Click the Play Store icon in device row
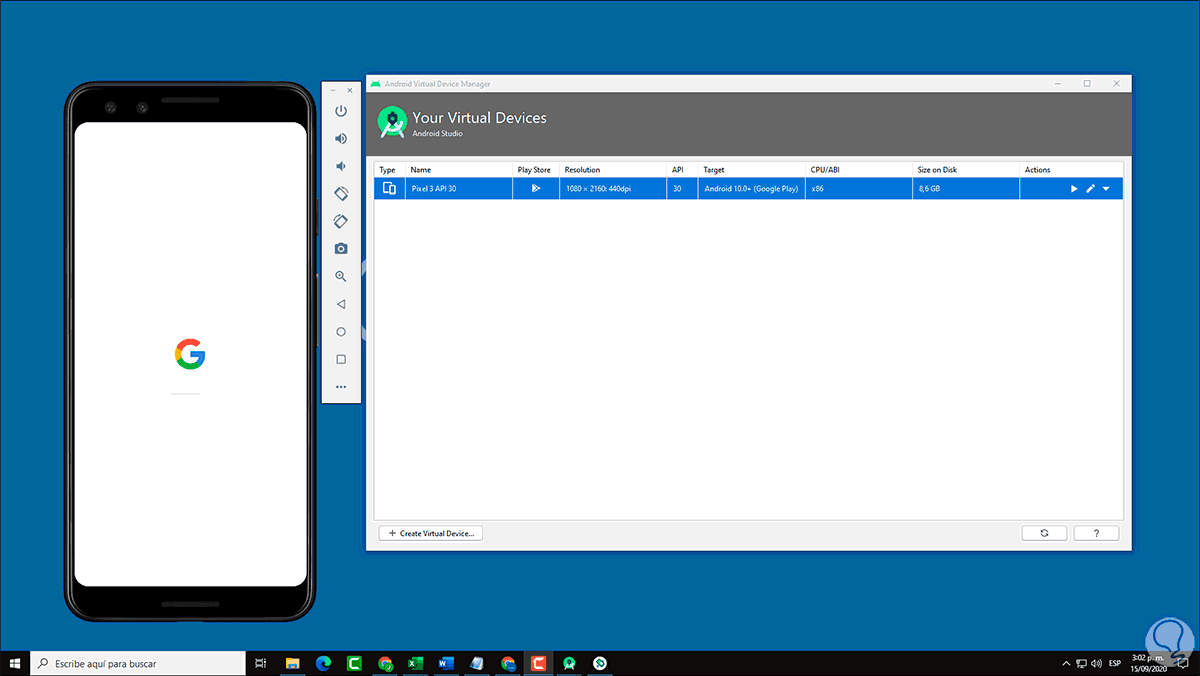Image resolution: width=1200 pixels, height=676 pixels. 536,188
